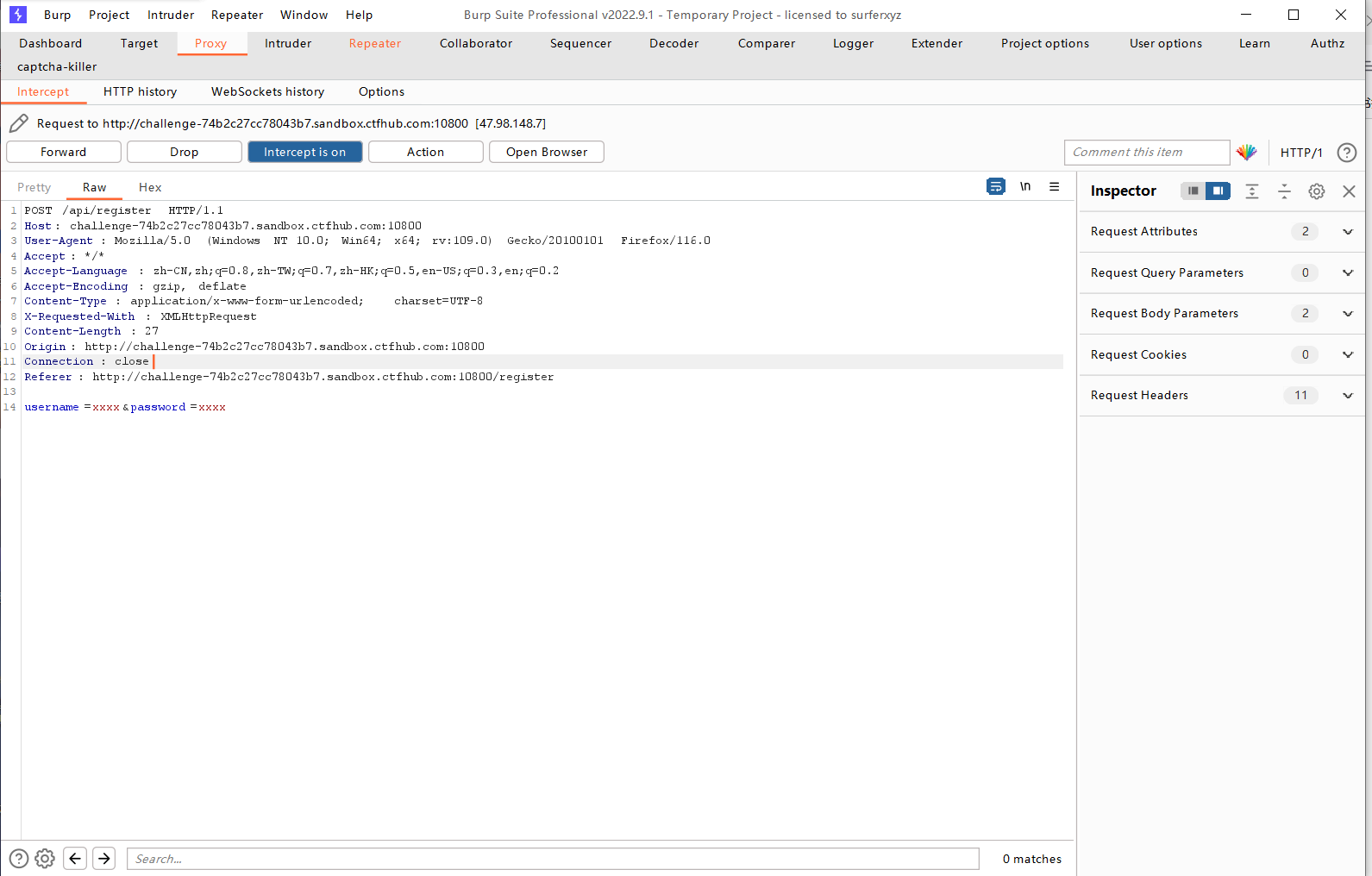
Task: Click the HTTP/1 protocol label
Action: pyautogui.click(x=1301, y=153)
